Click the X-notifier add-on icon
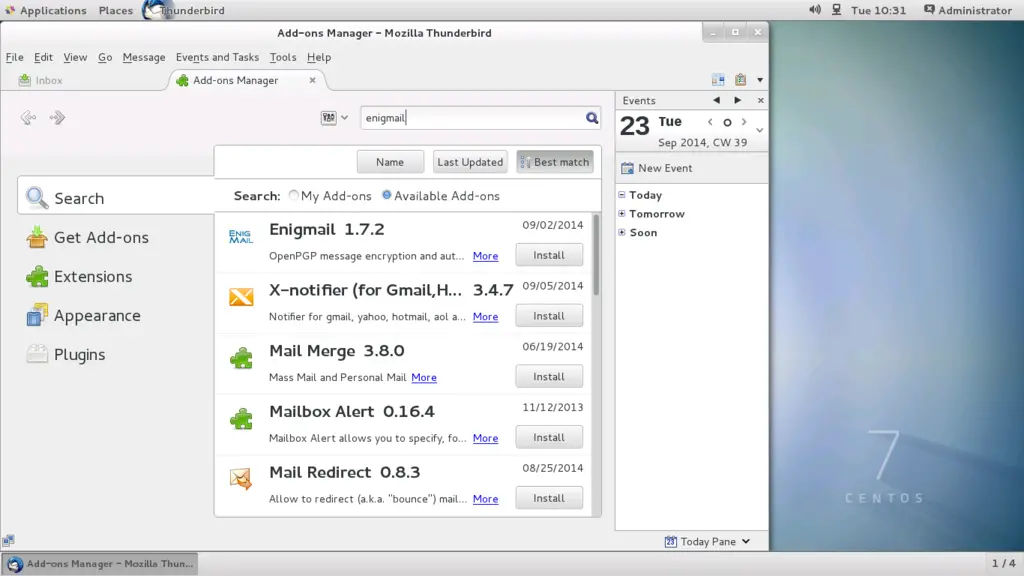1024x576 pixels. 241,297
